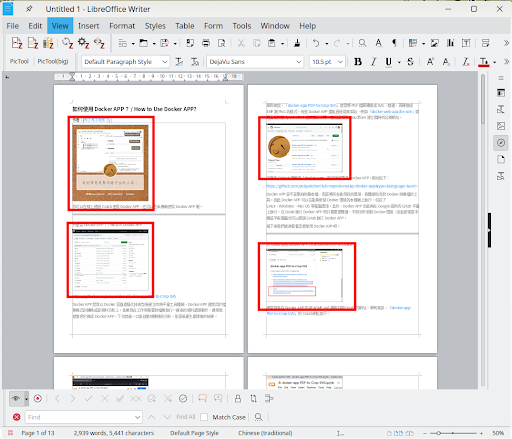Click the Insert Page Break icon

[486, 43]
